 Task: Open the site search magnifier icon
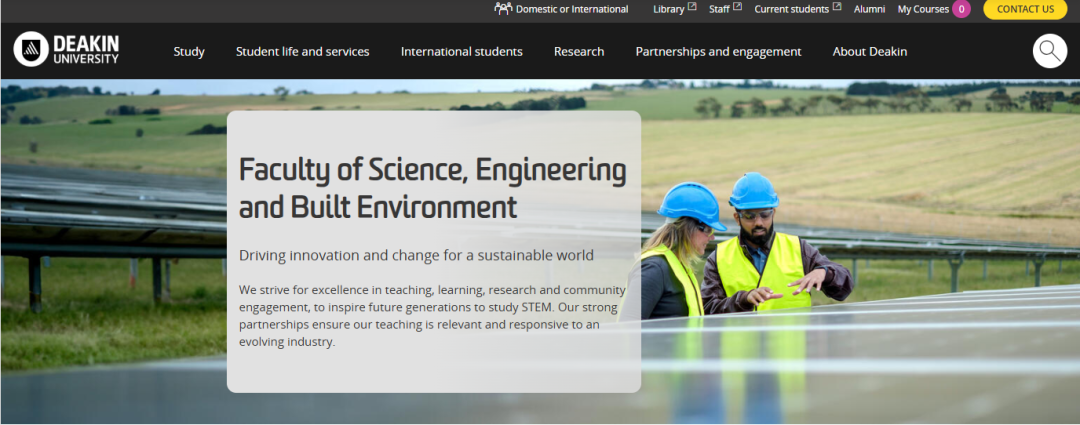(x=1050, y=51)
